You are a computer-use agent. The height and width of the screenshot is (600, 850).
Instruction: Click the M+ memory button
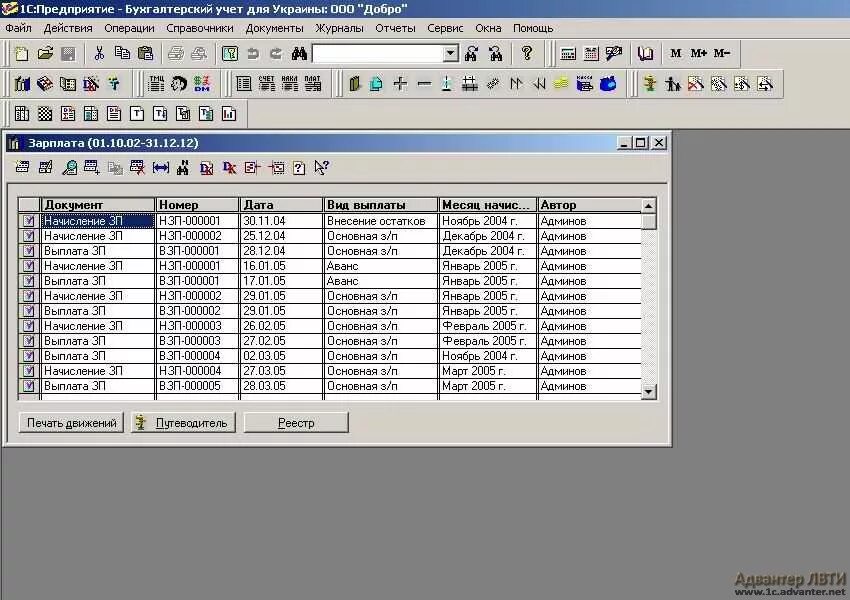698,53
